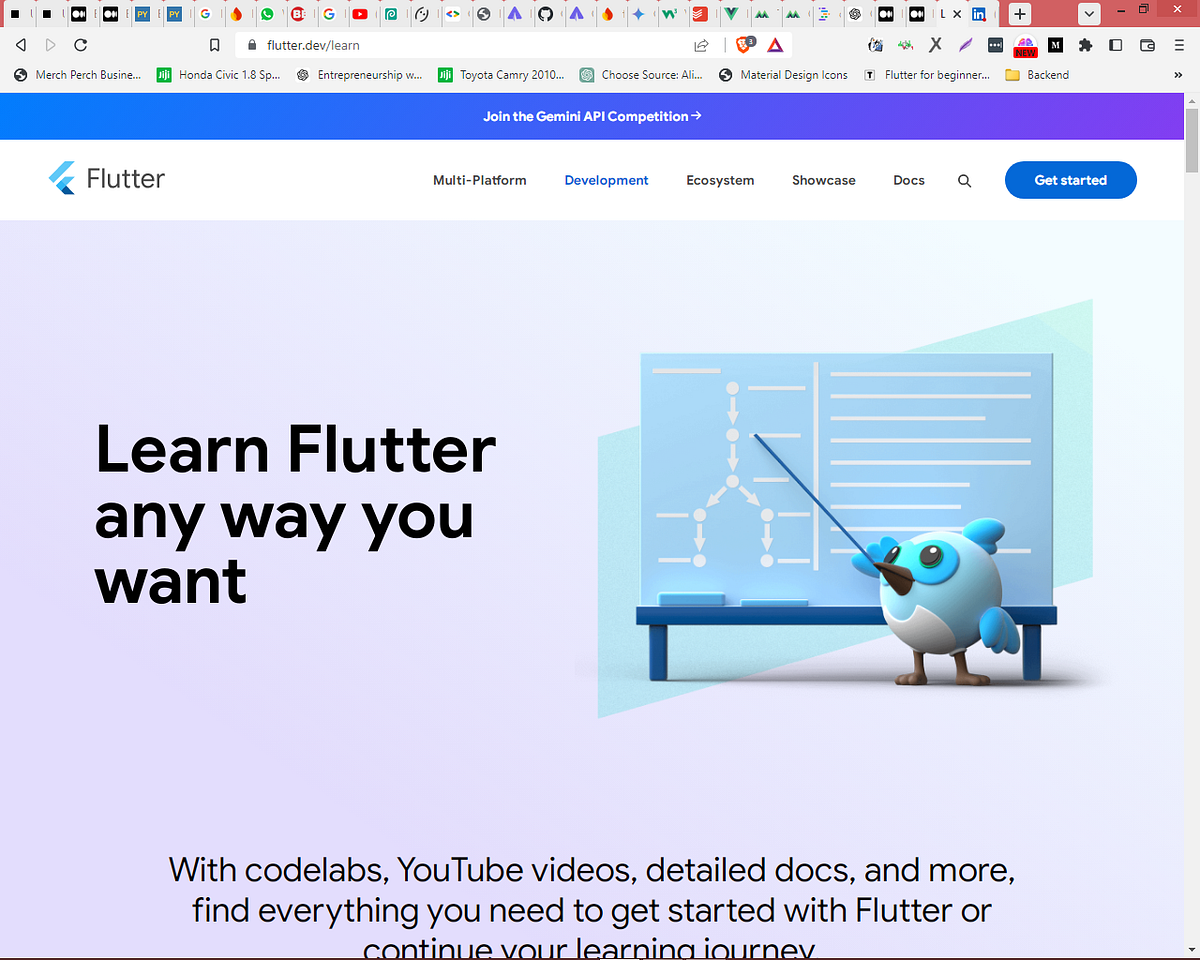Click the three-dots password extension icon

point(995,45)
